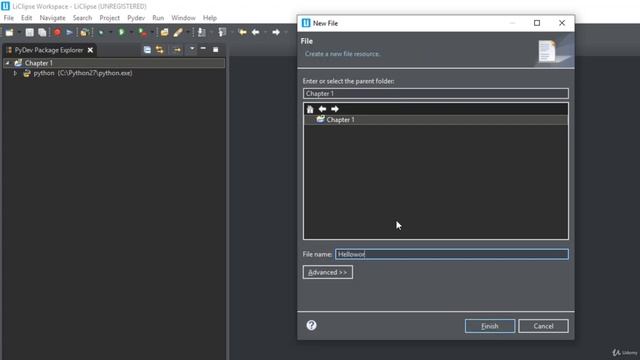This screenshot has width=640, height=360.
Task: Click the open console/folder toolbar icon
Action: pos(84,32)
